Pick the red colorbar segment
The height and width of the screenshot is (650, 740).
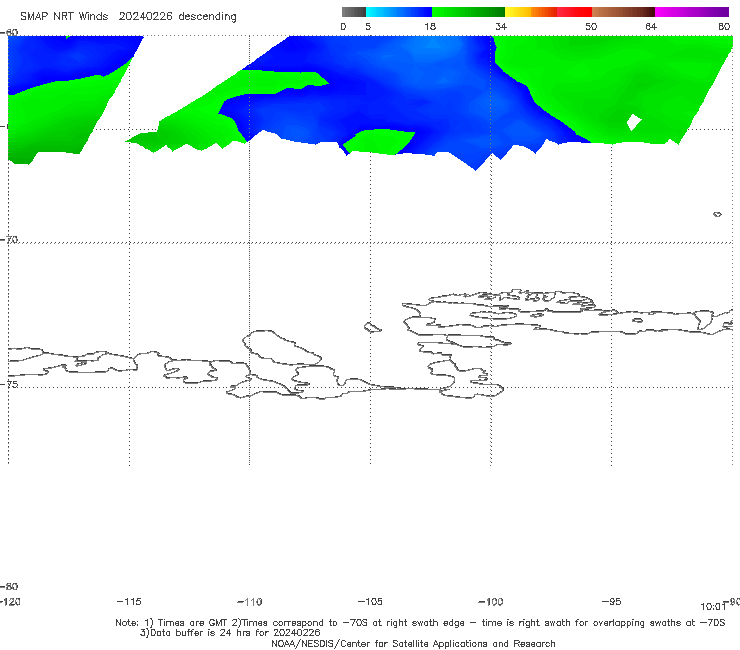click(574, 12)
